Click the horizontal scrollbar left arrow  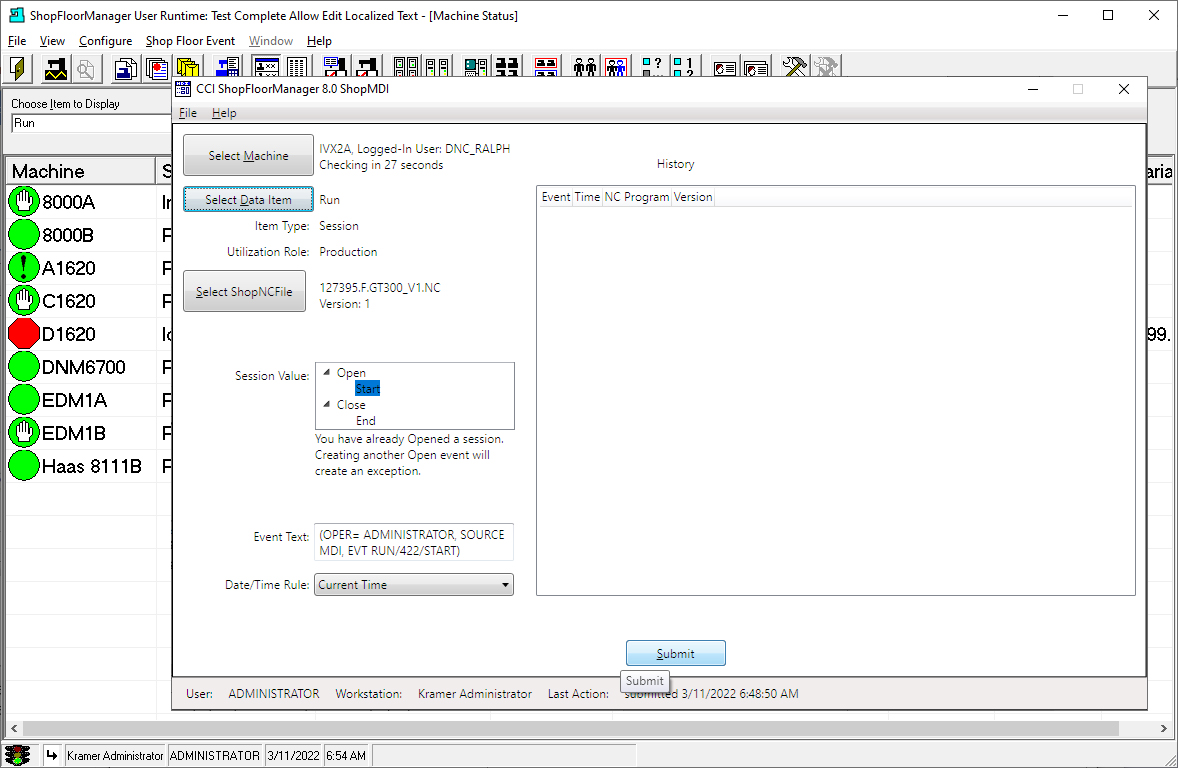point(14,728)
